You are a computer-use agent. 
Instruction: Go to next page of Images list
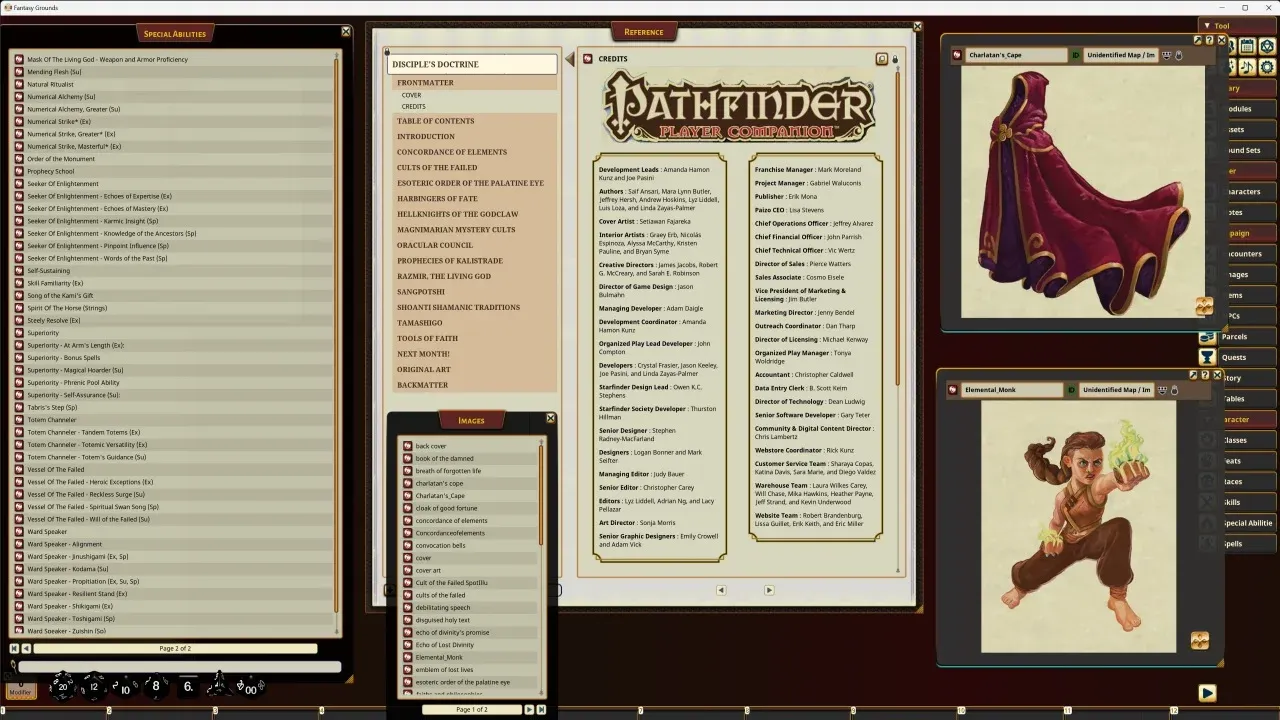coord(529,709)
